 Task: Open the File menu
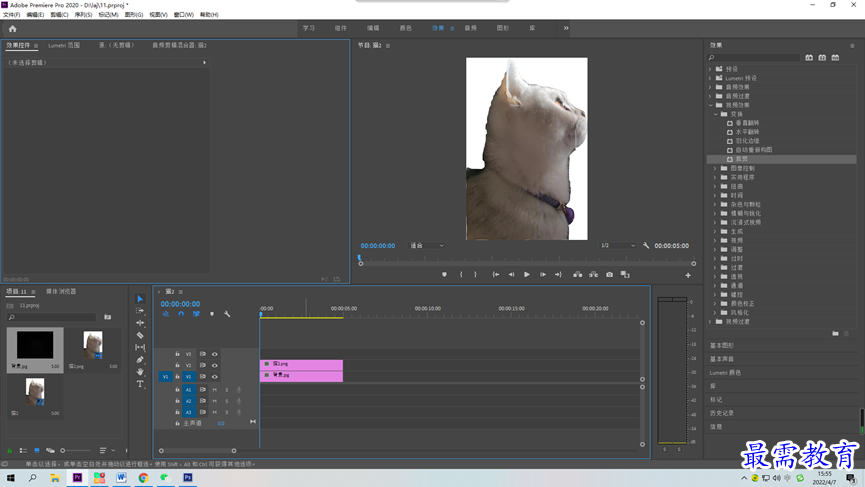pyautogui.click(x=11, y=15)
